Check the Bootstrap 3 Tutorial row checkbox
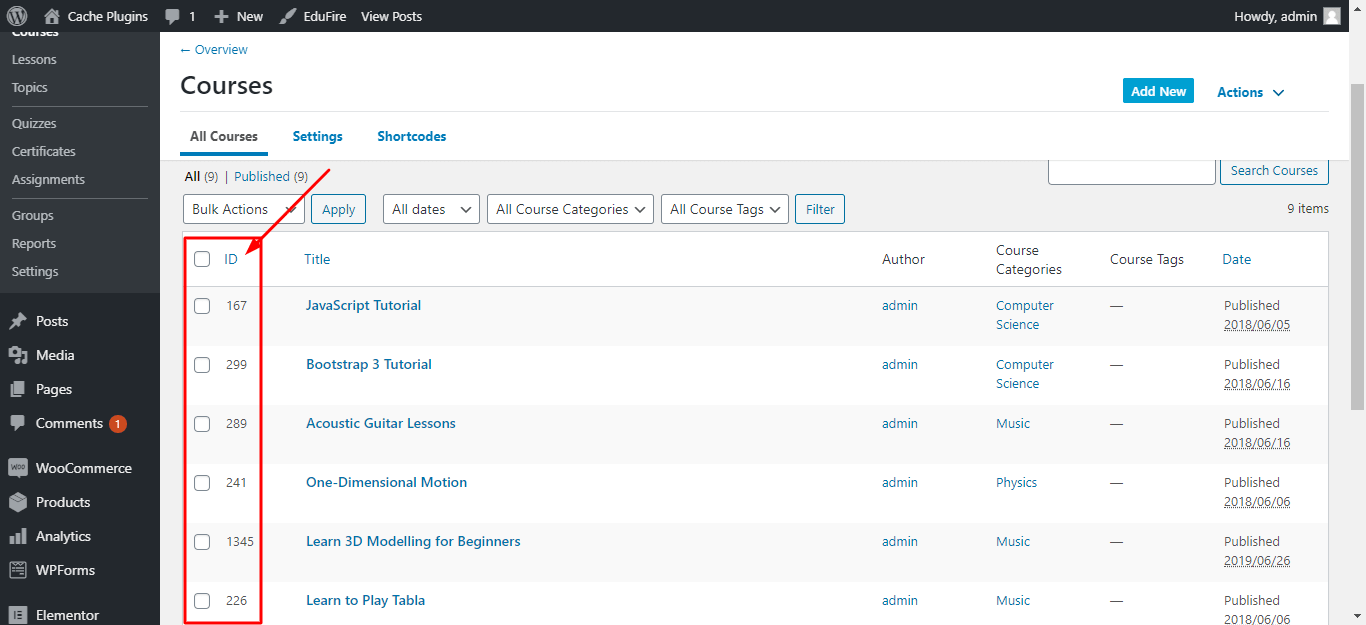Screen dimensions: 1366x625 tap(202, 365)
